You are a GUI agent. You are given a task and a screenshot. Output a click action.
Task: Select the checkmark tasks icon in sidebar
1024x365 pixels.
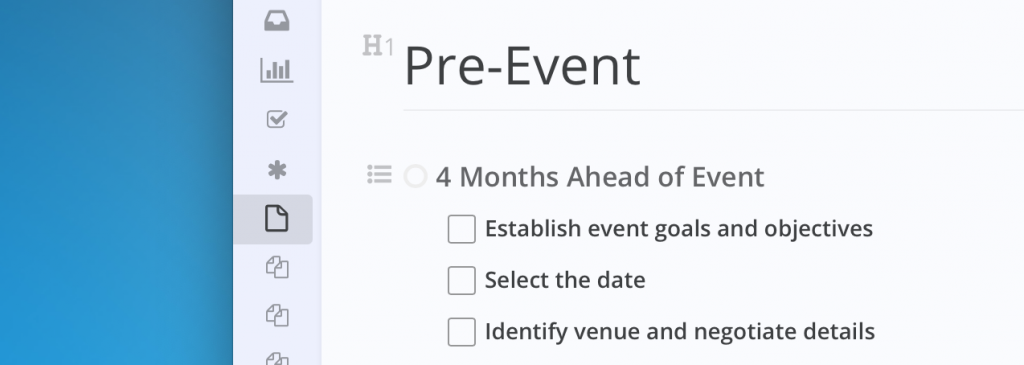tap(277, 119)
